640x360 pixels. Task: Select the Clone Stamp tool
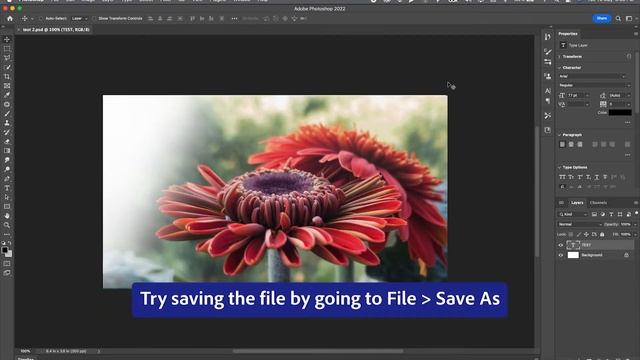click(7, 123)
